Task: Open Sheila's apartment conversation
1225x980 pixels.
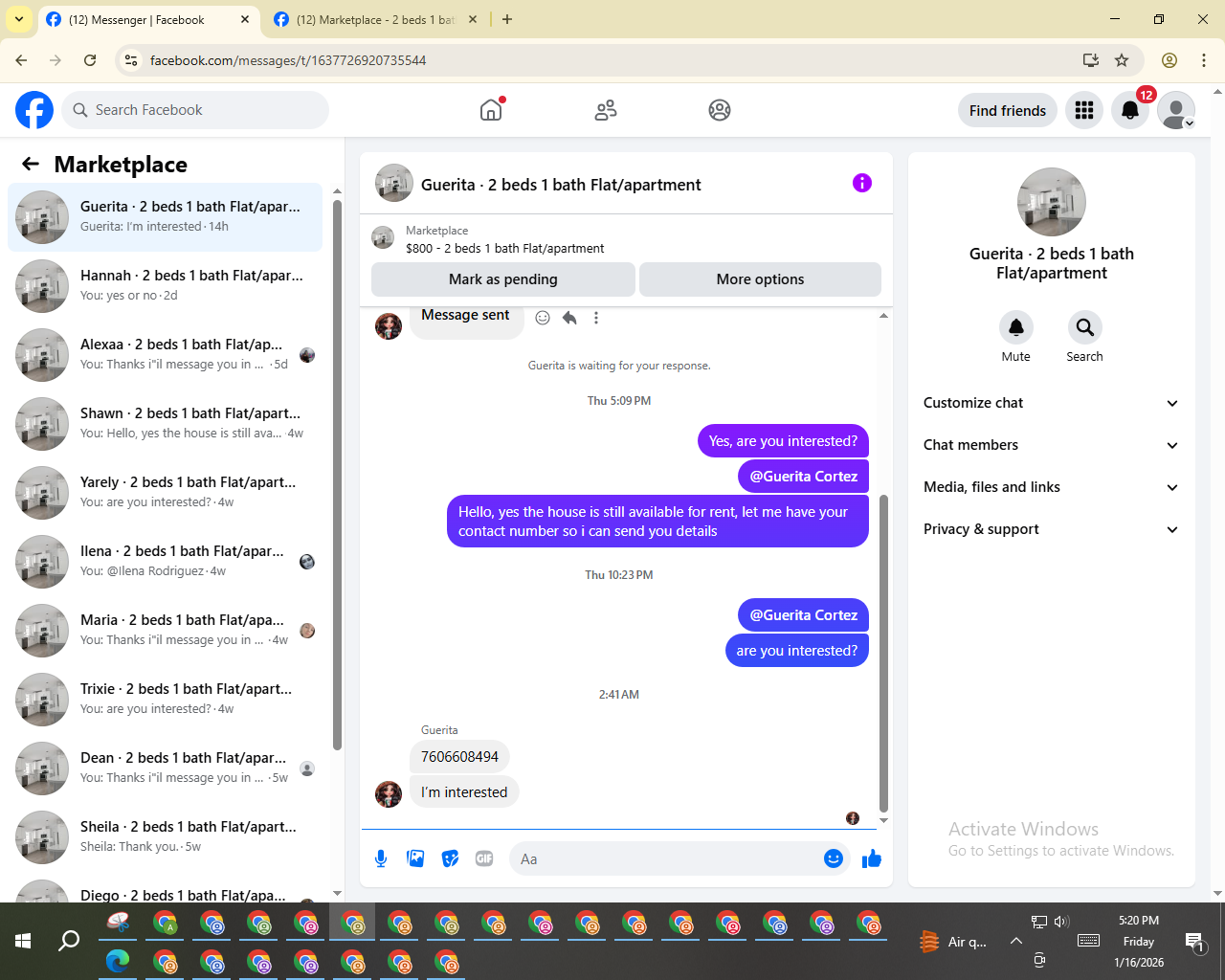Action: 166,836
